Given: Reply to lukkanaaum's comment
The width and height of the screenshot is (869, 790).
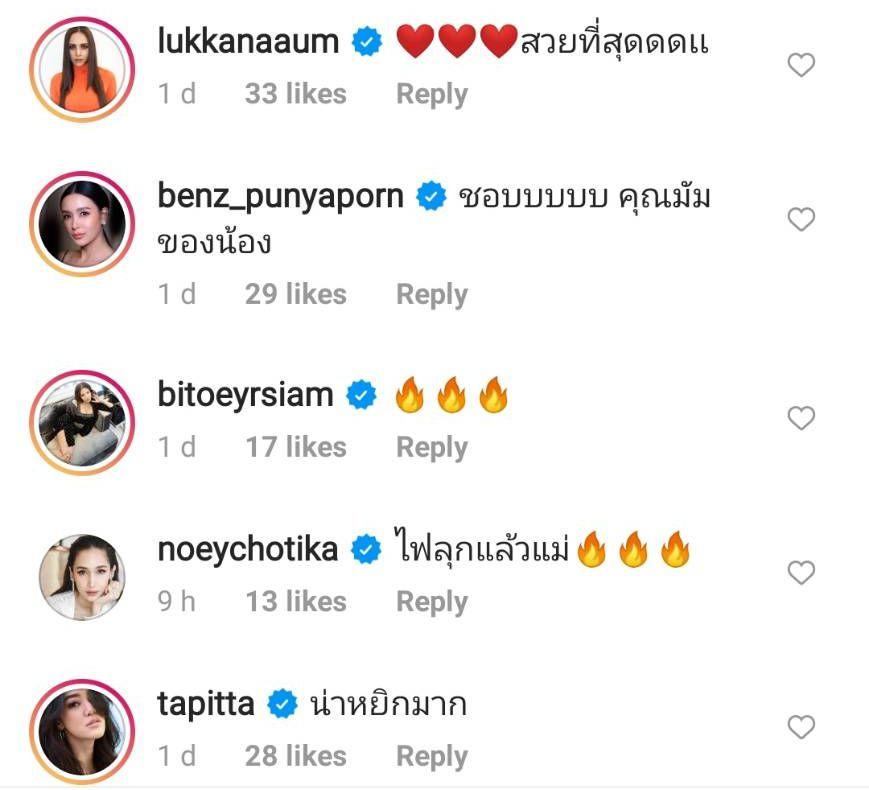Looking at the screenshot, I should point(432,94).
